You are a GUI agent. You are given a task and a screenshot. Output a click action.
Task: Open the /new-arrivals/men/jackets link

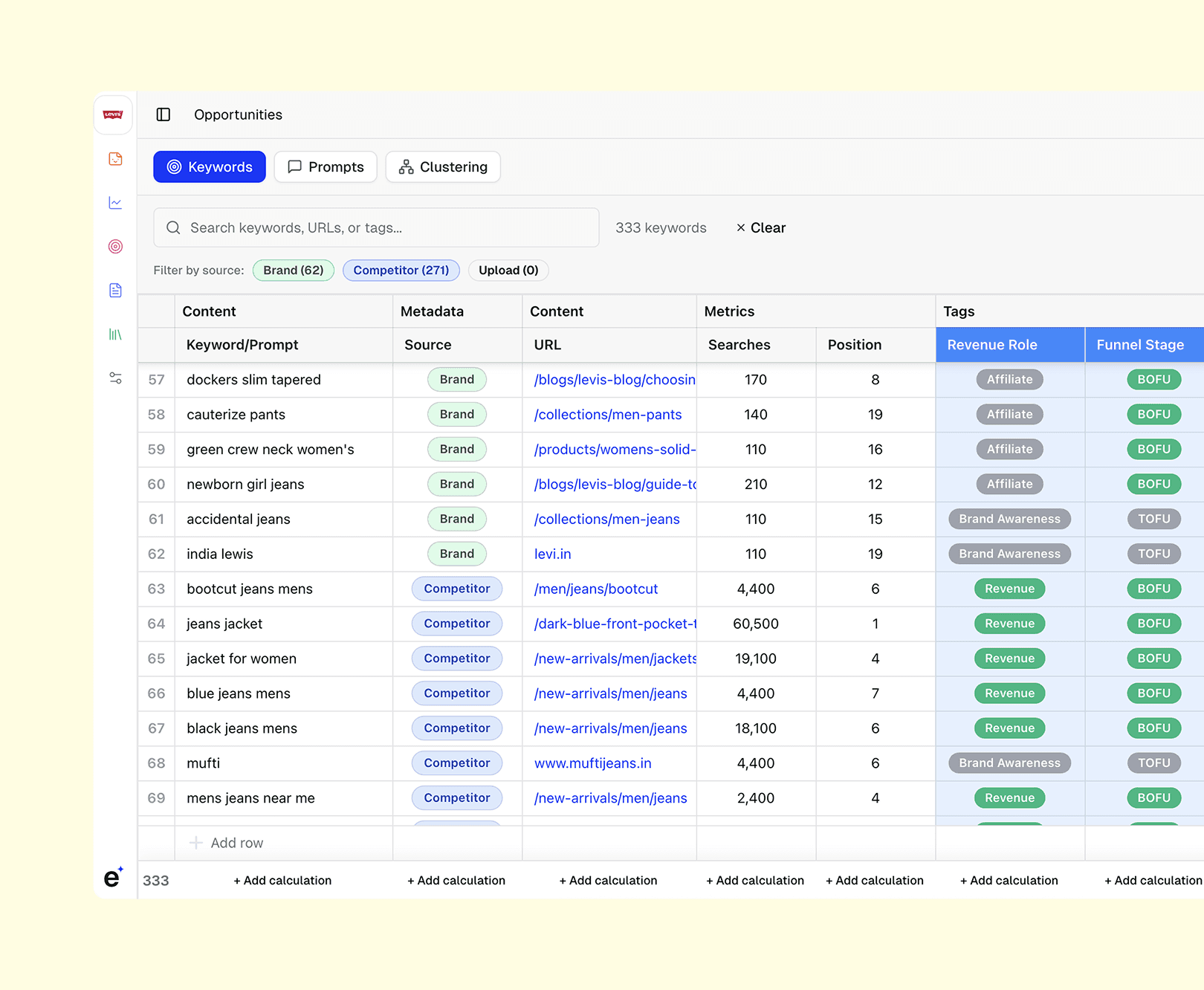pyautogui.click(x=615, y=659)
